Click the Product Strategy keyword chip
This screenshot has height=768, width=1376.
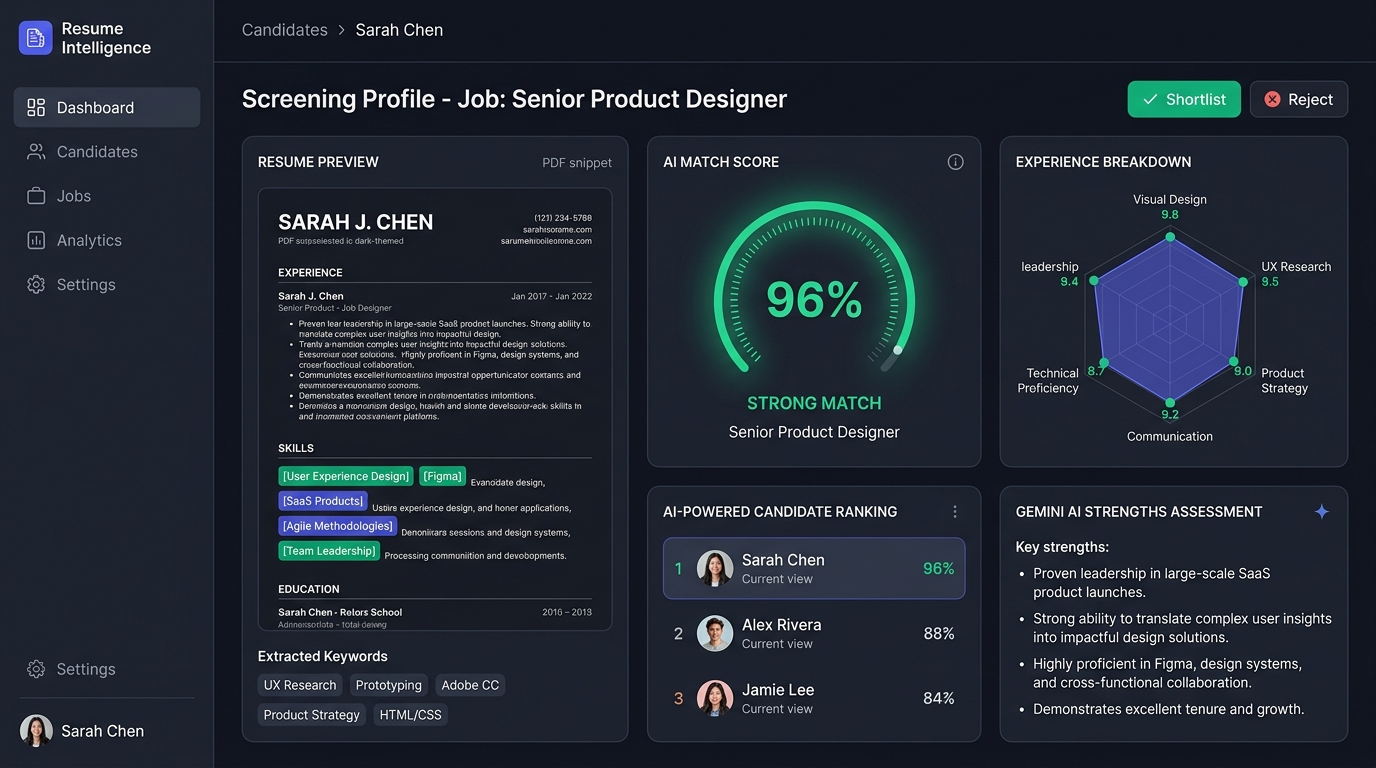click(x=312, y=715)
